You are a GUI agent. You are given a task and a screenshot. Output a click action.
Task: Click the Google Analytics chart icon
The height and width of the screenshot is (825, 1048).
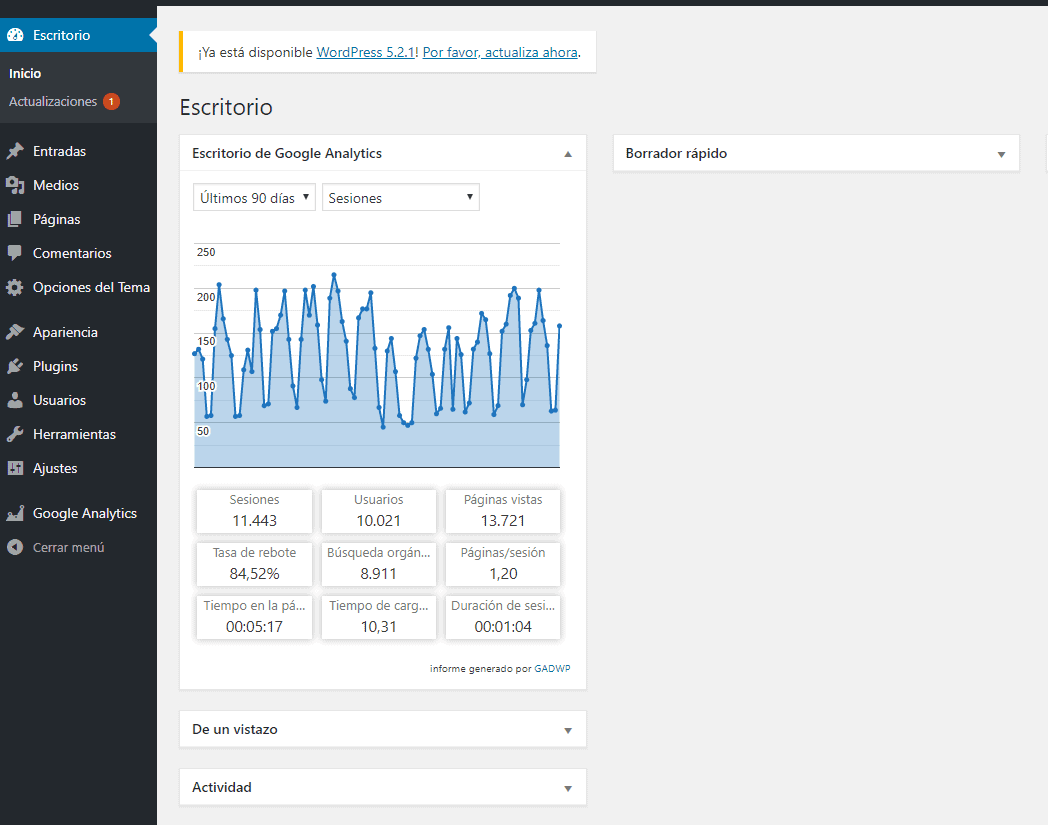tap(15, 514)
